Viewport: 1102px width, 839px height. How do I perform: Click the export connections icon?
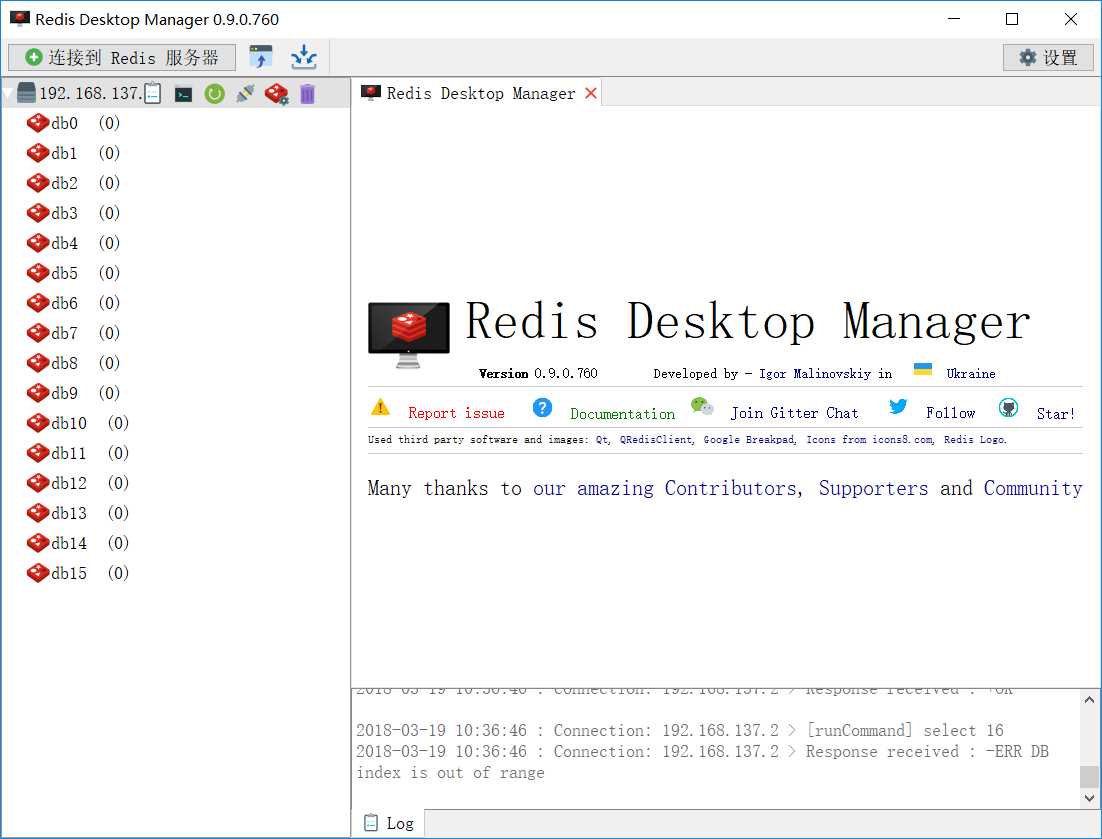(x=304, y=57)
